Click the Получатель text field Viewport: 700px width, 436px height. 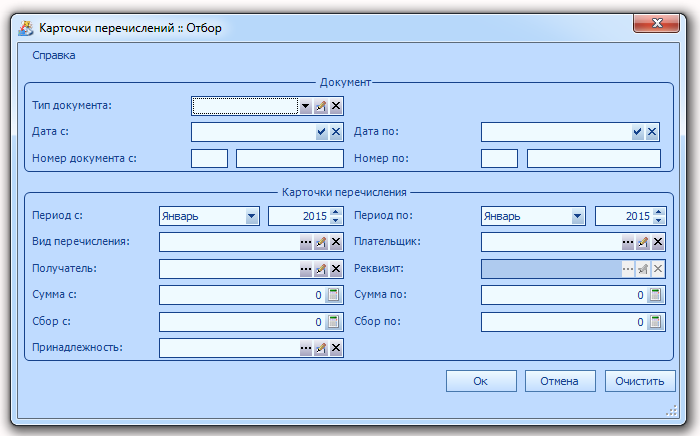229,269
